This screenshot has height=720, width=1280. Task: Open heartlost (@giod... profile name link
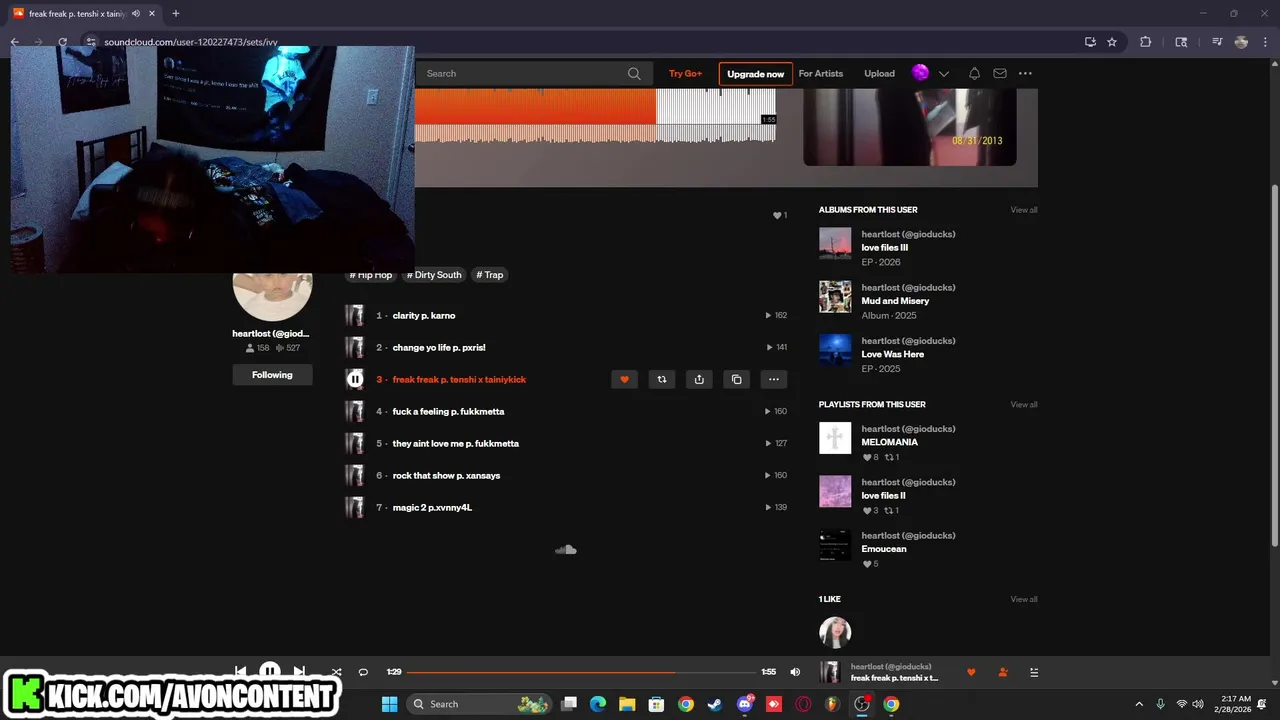[x=271, y=333]
